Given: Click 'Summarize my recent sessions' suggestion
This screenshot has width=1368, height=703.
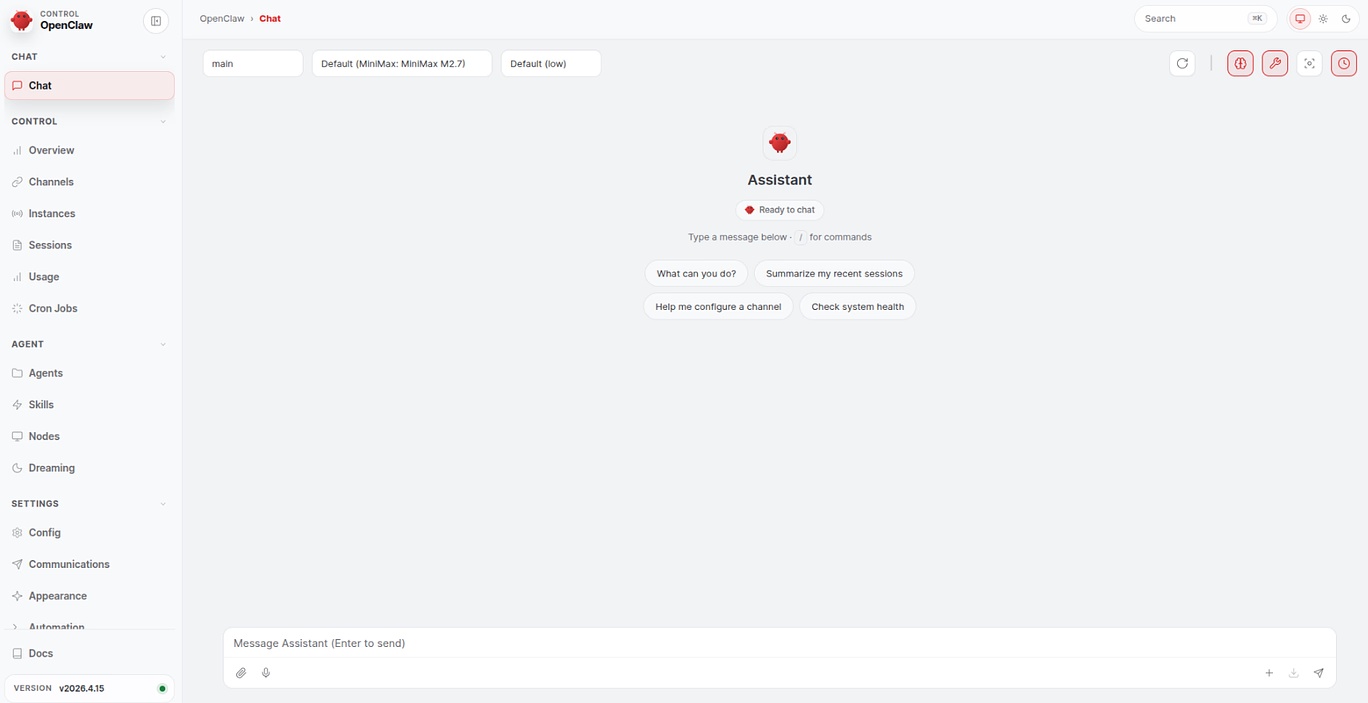Looking at the screenshot, I should 834,273.
